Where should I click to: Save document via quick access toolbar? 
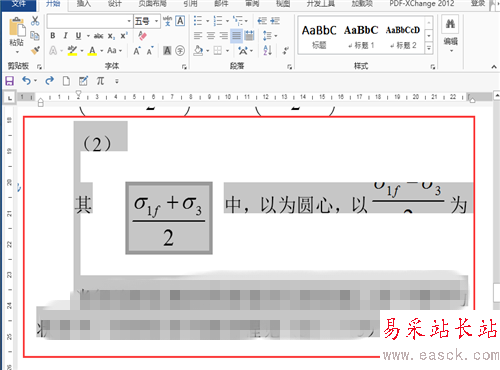point(10,81)
